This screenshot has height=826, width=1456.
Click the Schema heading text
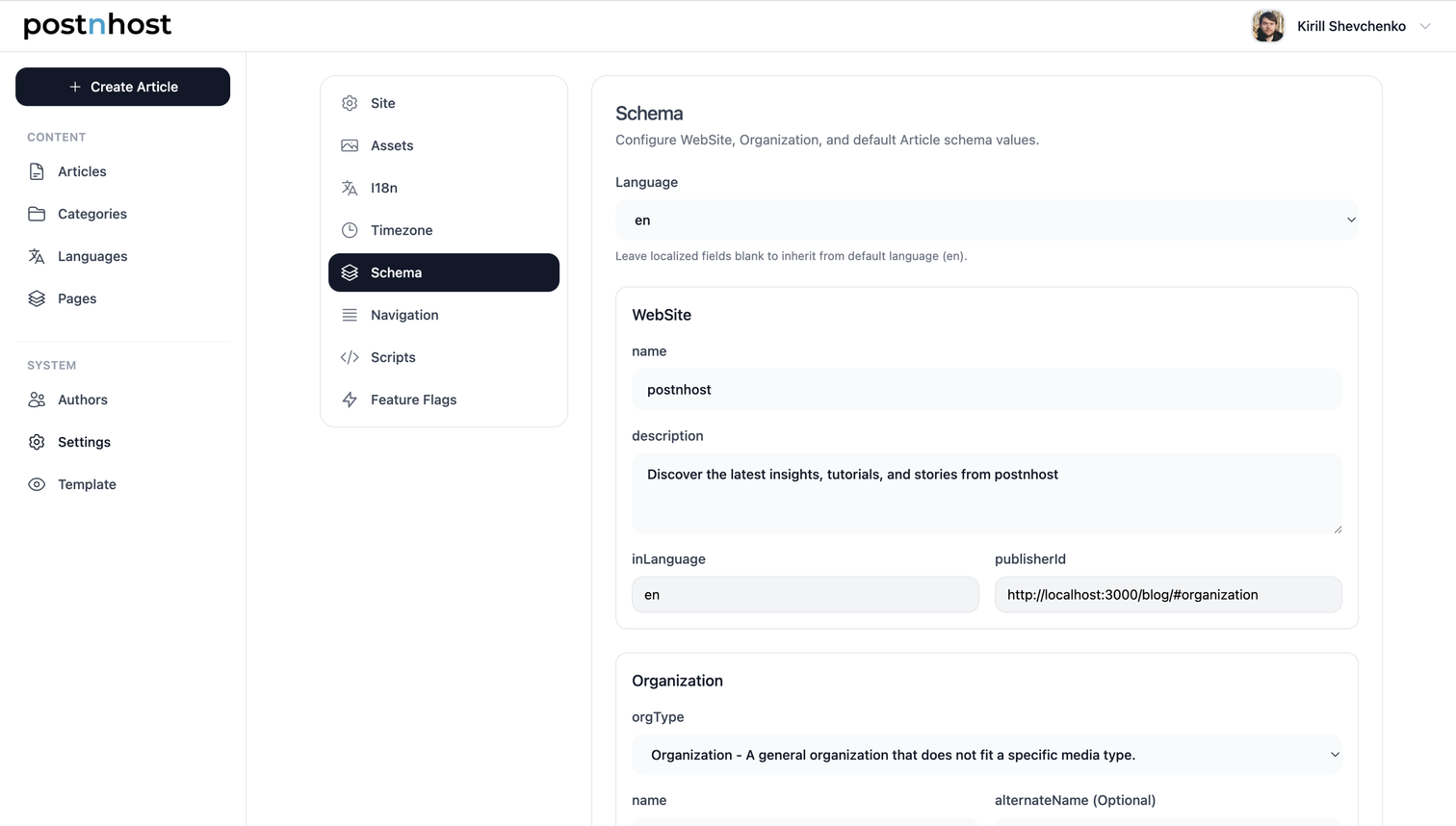click(649, 114)
